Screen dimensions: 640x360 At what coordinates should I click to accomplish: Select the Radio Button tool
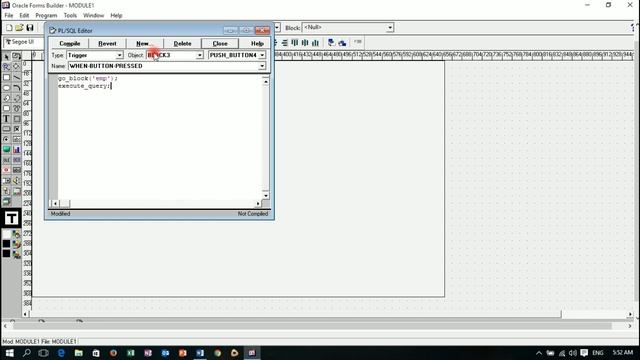pos(7,139)
